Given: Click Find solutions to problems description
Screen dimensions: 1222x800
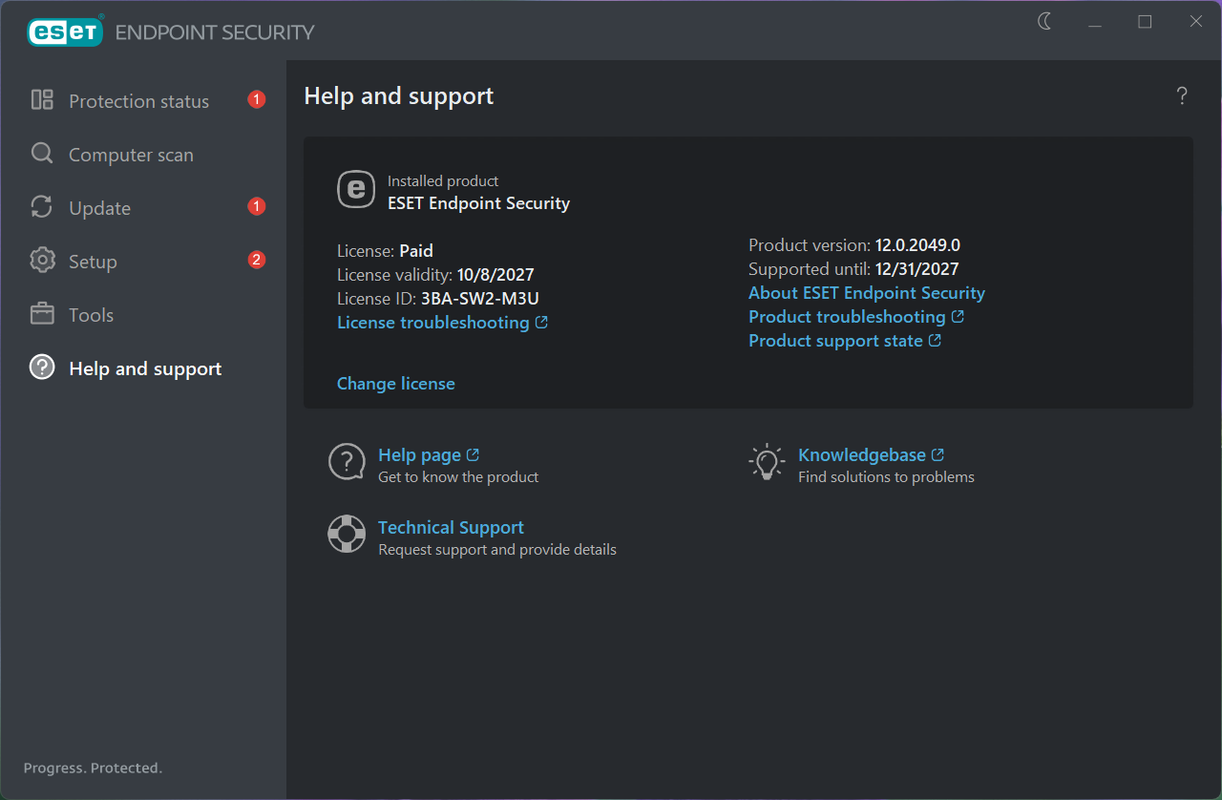Looking at the screenshot, I should click(886, 477).
